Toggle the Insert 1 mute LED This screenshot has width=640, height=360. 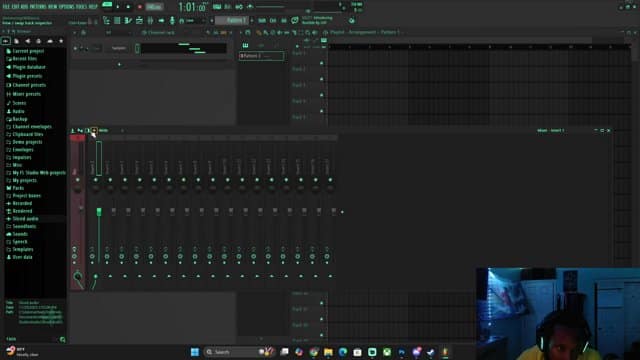[x=96, y=180]
